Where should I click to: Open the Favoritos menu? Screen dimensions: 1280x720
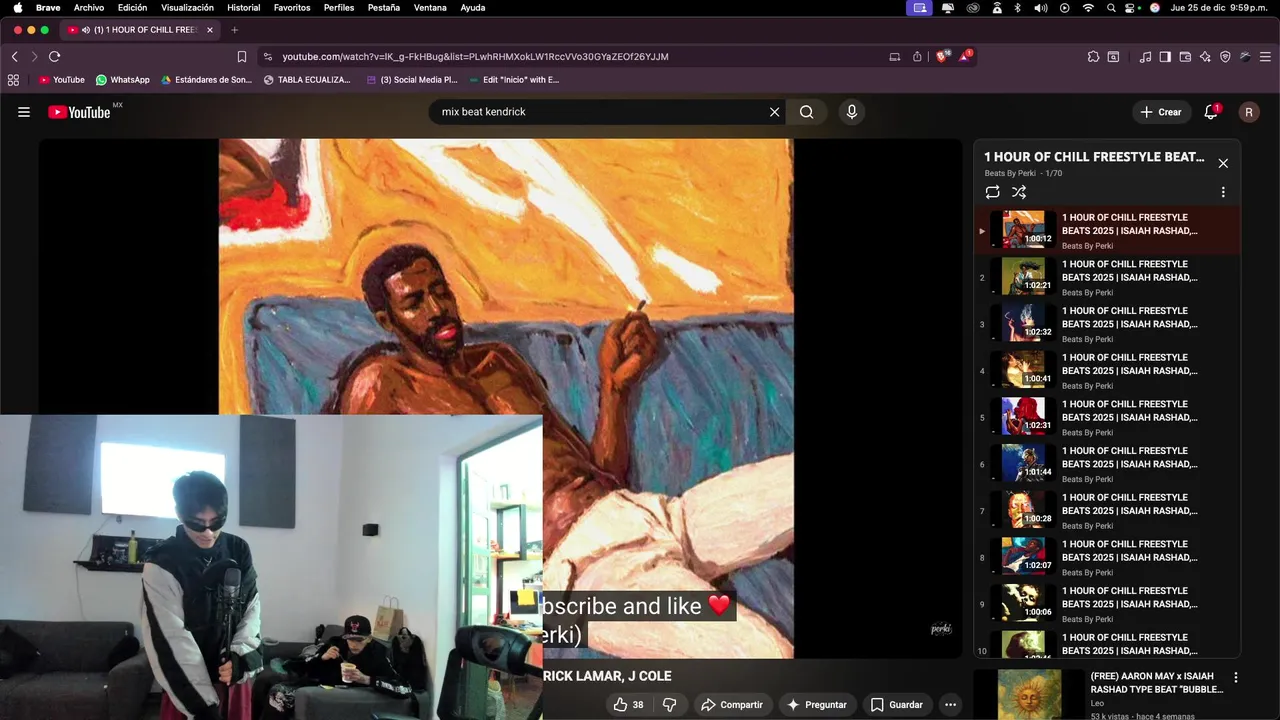point(292,8)
